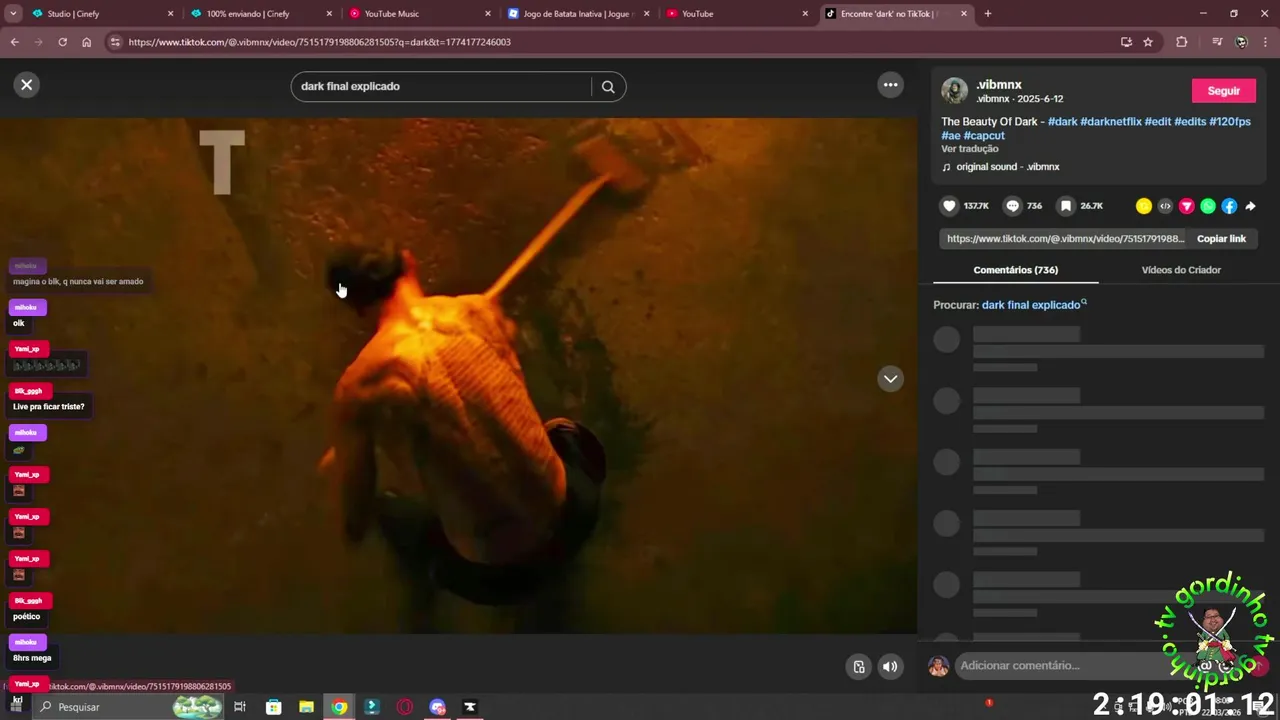Copy the video link

click(x=1221, y=239)
